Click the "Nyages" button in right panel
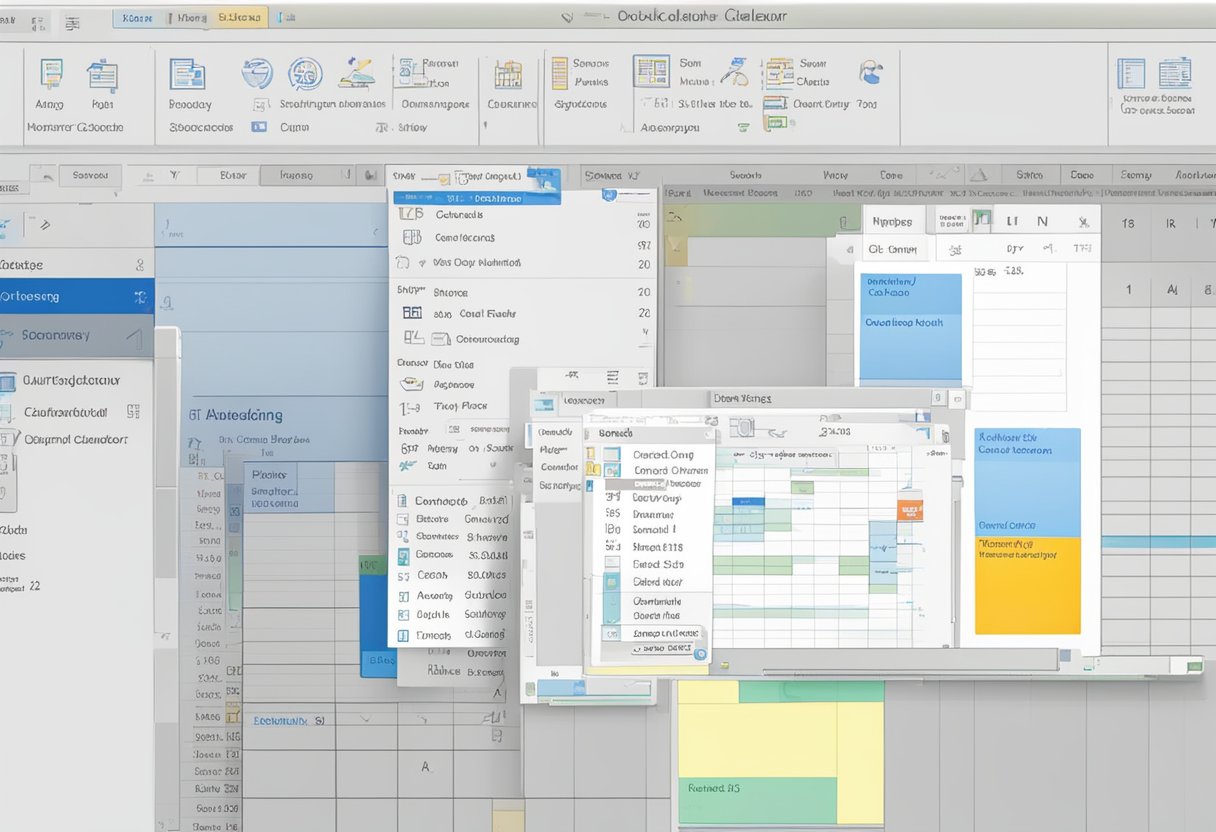 click(892, 221)
